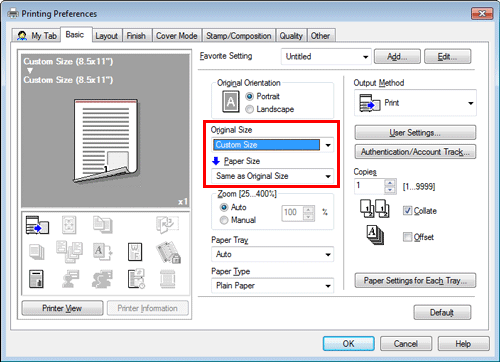
Task: Decrease Copies with the down arrow
Action: coord(390,190)
